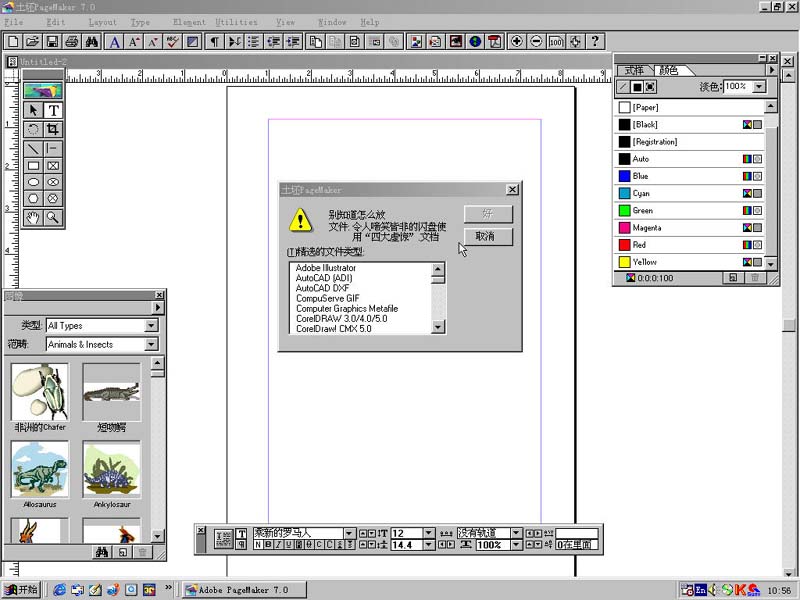Select the Crop tool in toolbox
The image size is (800, 600).
coord(53,129)
